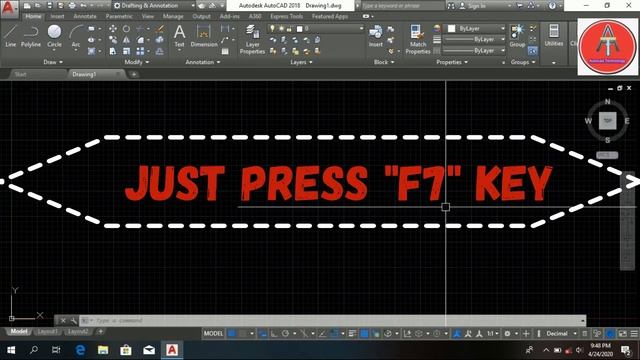
Task: Click the TOP face of the ViewCube
Action: pos(607,121)
